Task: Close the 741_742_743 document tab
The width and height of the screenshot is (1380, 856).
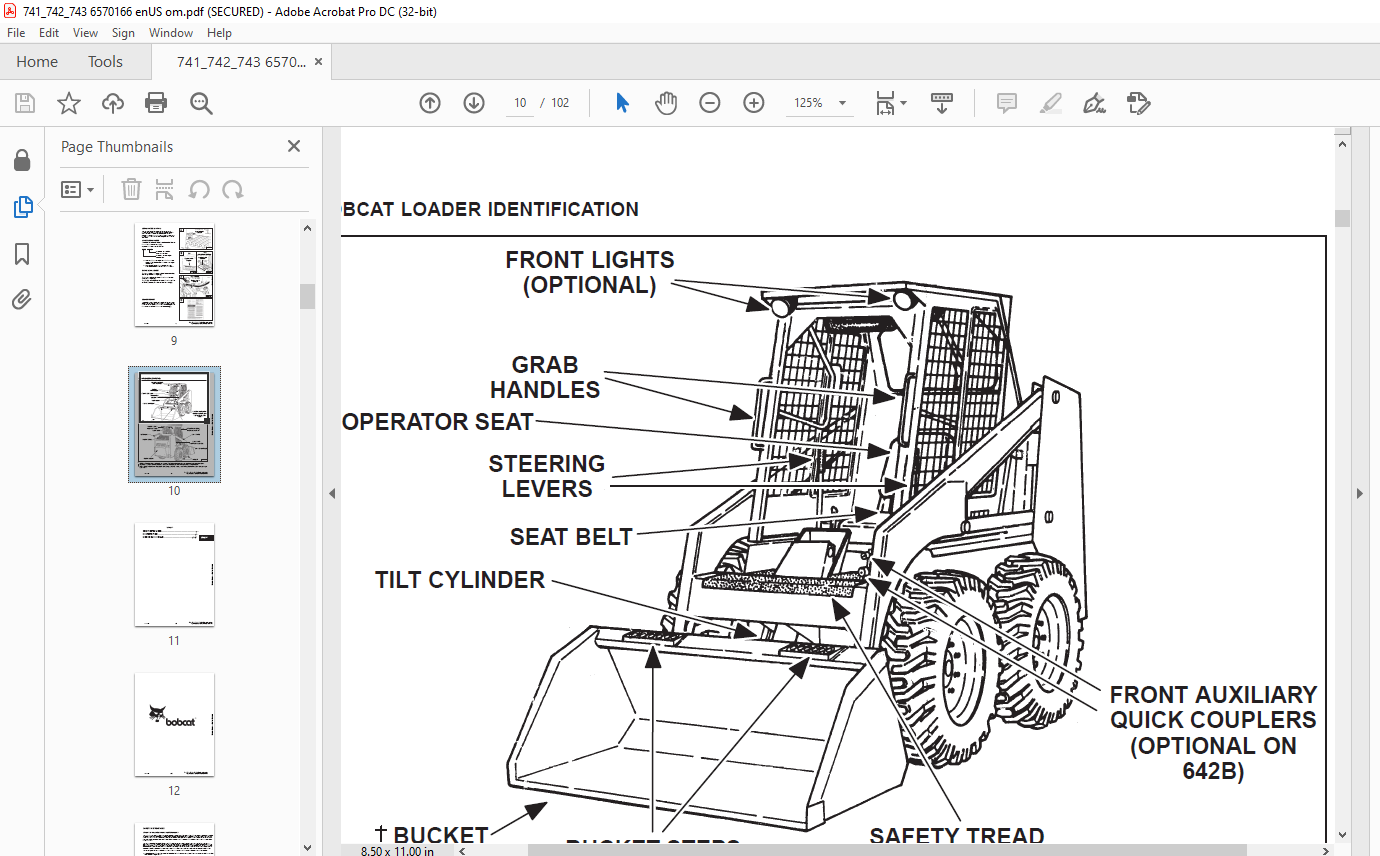Action: coord(318,61)
